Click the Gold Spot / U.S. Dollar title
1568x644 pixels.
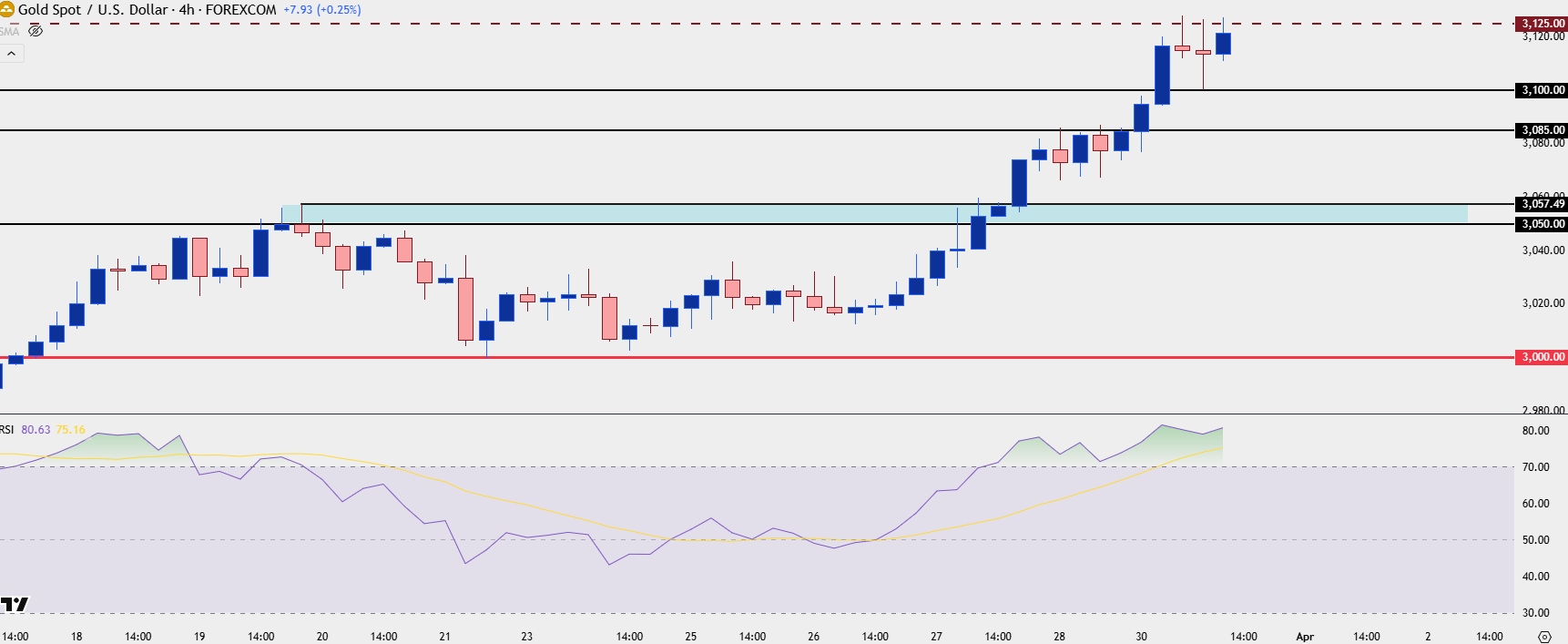(x=94, y=10)
